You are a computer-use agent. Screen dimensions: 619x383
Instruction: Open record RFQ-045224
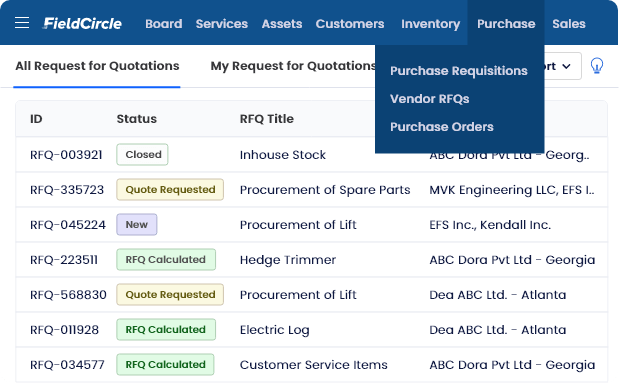coord(68,225)
